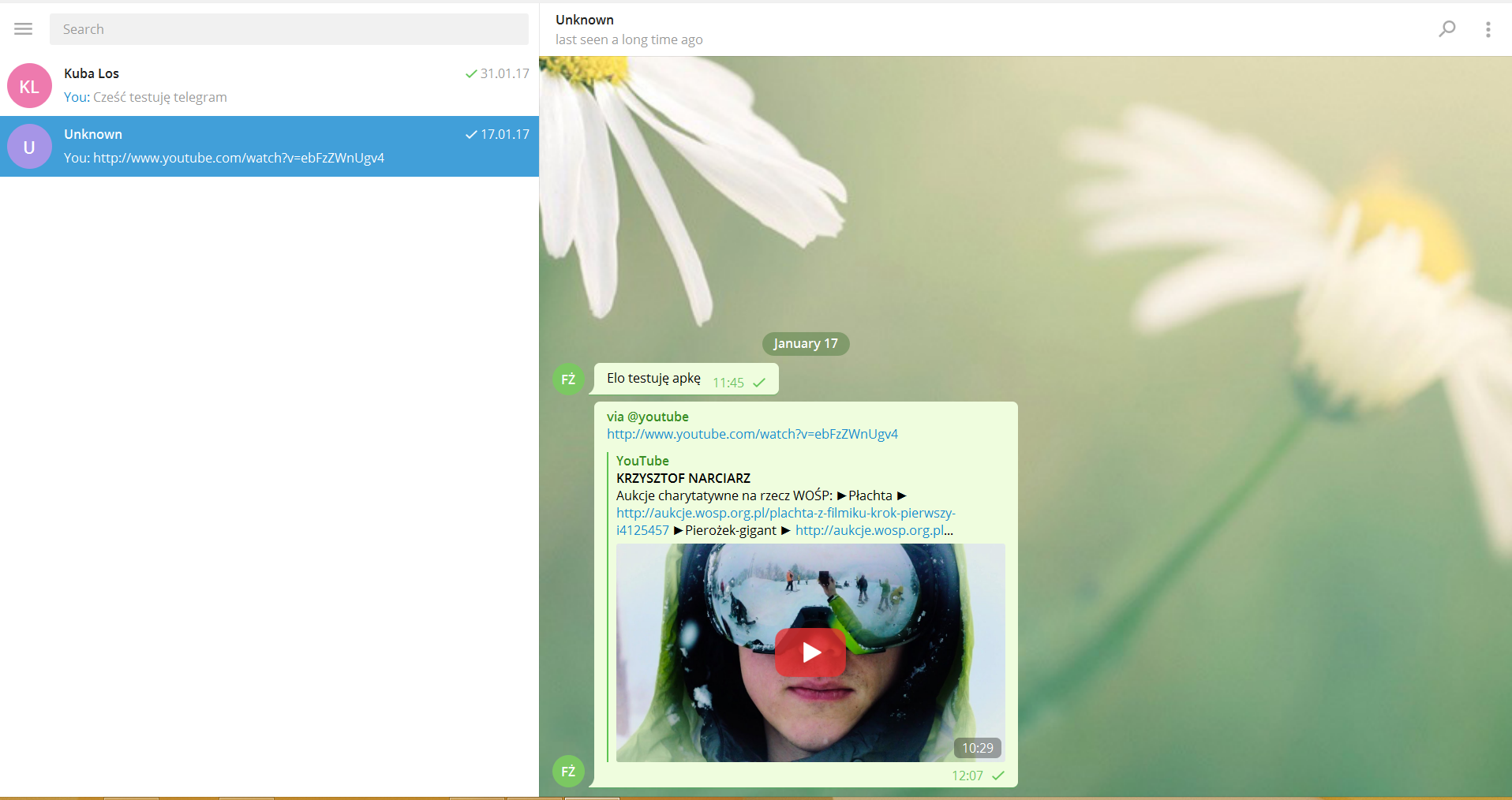Search within this chat using magnifier
Viewport: 1512px width, 800px height.
1447,29
